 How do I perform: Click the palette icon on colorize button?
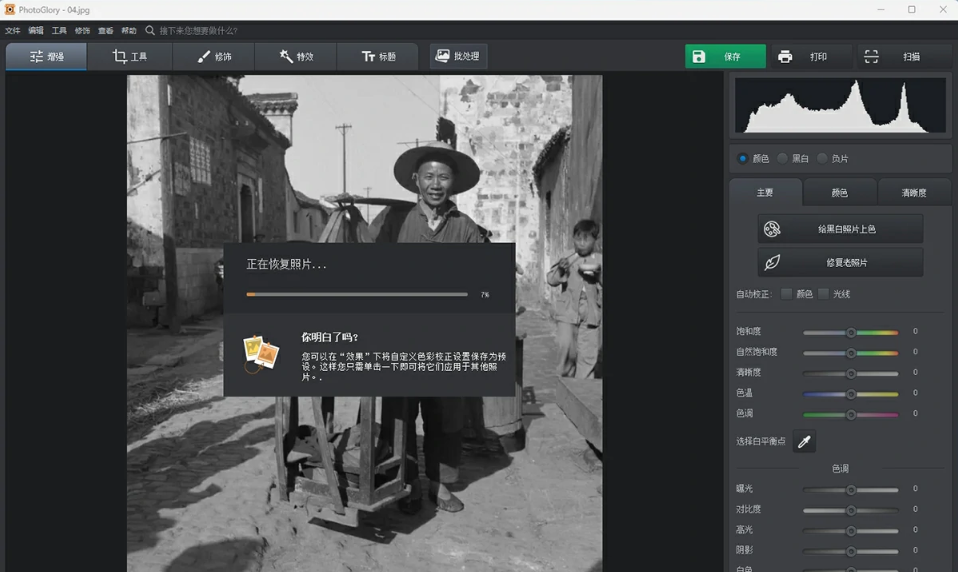772,229
